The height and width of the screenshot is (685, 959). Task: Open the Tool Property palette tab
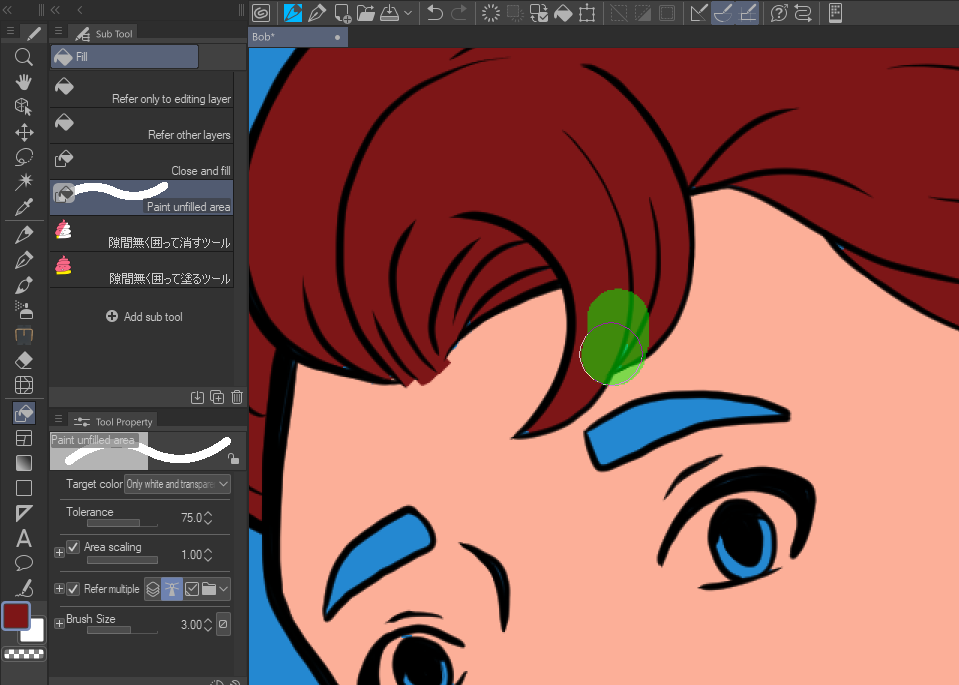(113, 421)
